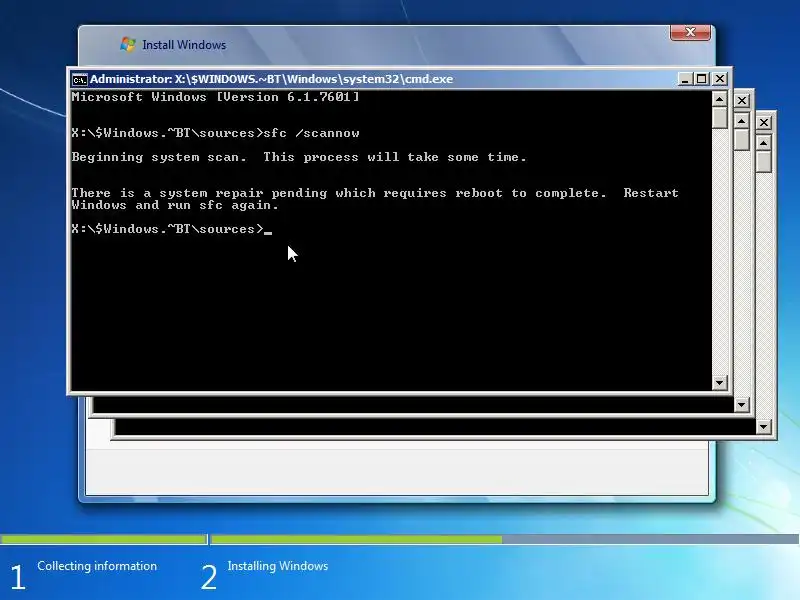800x600 pixels.
Task: Close the Install Windows dialog
Action: (690, 32)
